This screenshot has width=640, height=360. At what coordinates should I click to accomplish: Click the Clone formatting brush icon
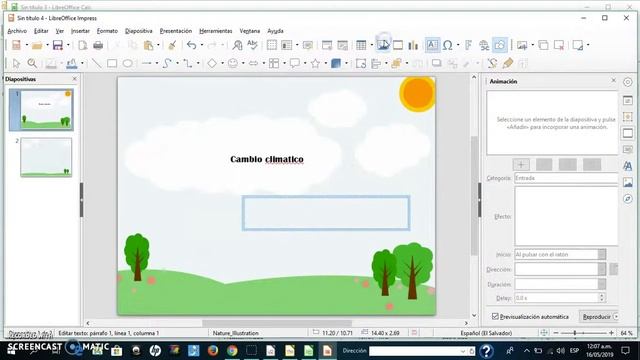172,45
